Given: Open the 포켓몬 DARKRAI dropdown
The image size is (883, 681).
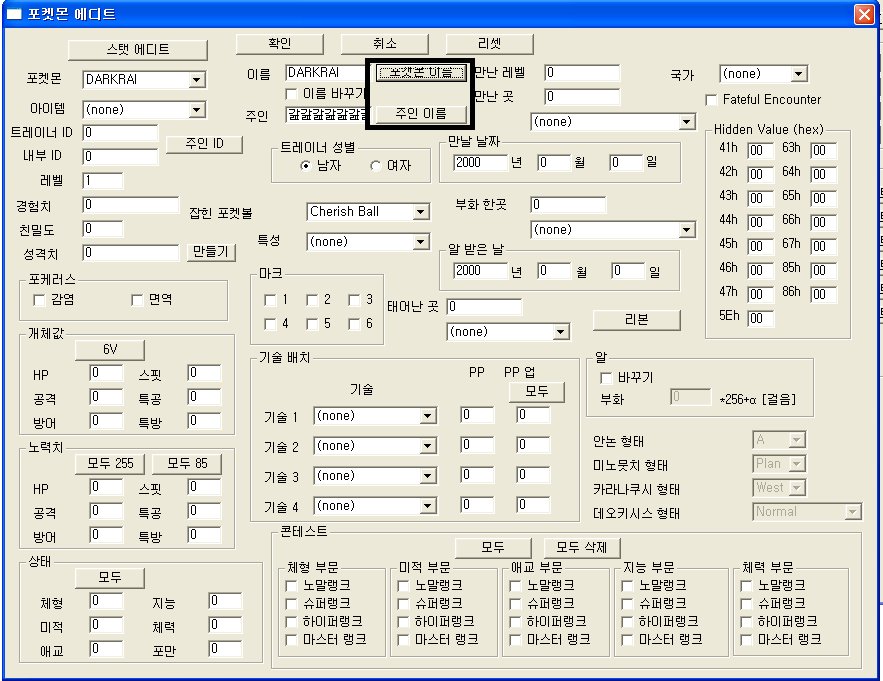Looking at the screenshot, I should point(196,80).
